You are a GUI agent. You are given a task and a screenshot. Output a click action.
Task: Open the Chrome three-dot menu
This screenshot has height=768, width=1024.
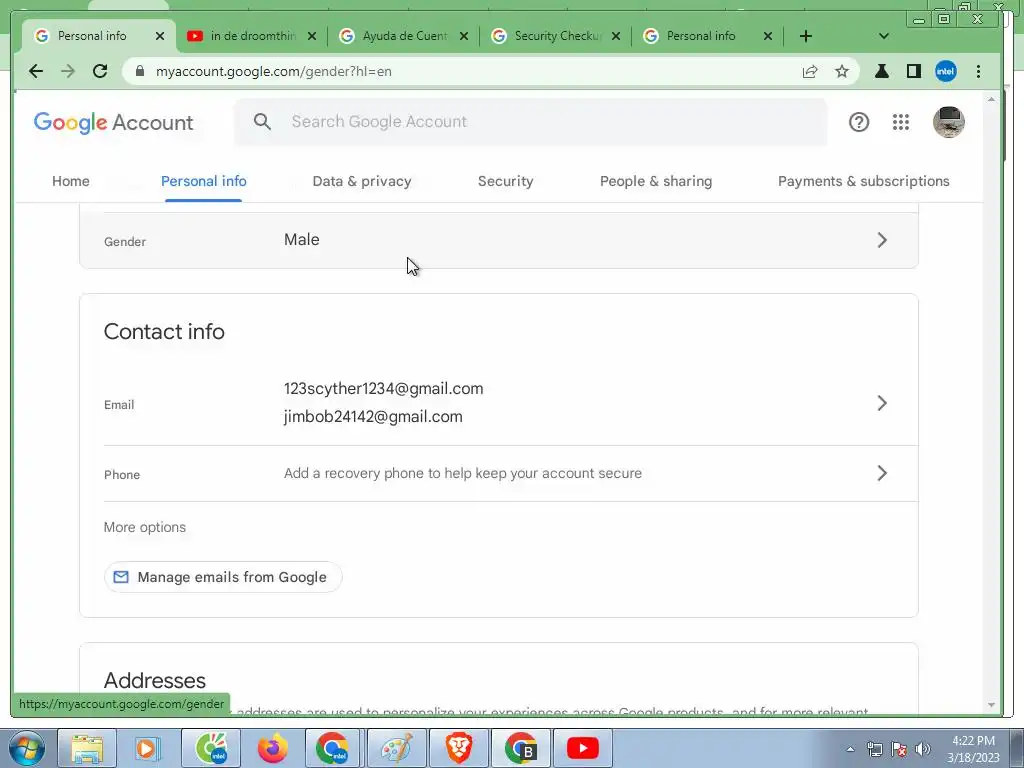tap(978, 71)
